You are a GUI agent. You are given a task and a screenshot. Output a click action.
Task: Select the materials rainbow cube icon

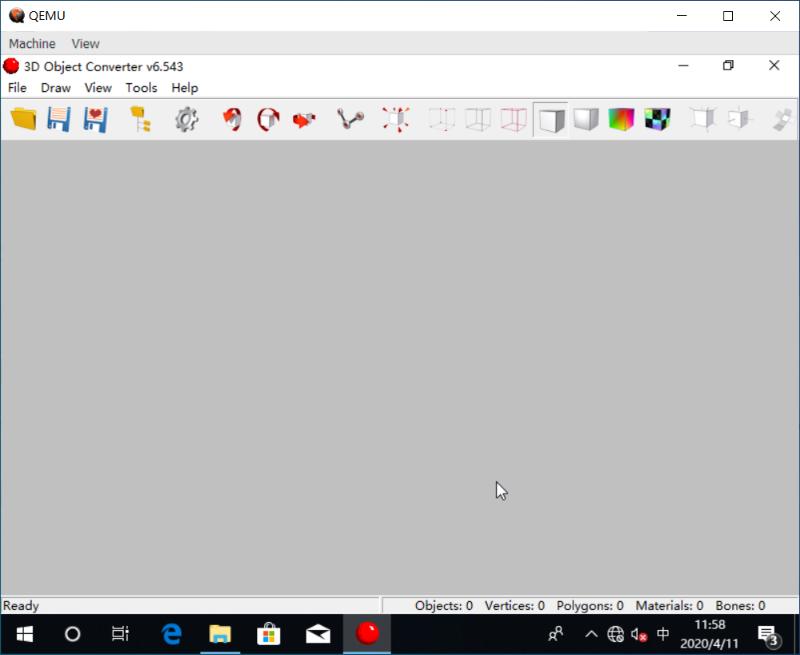coord(620,119)
